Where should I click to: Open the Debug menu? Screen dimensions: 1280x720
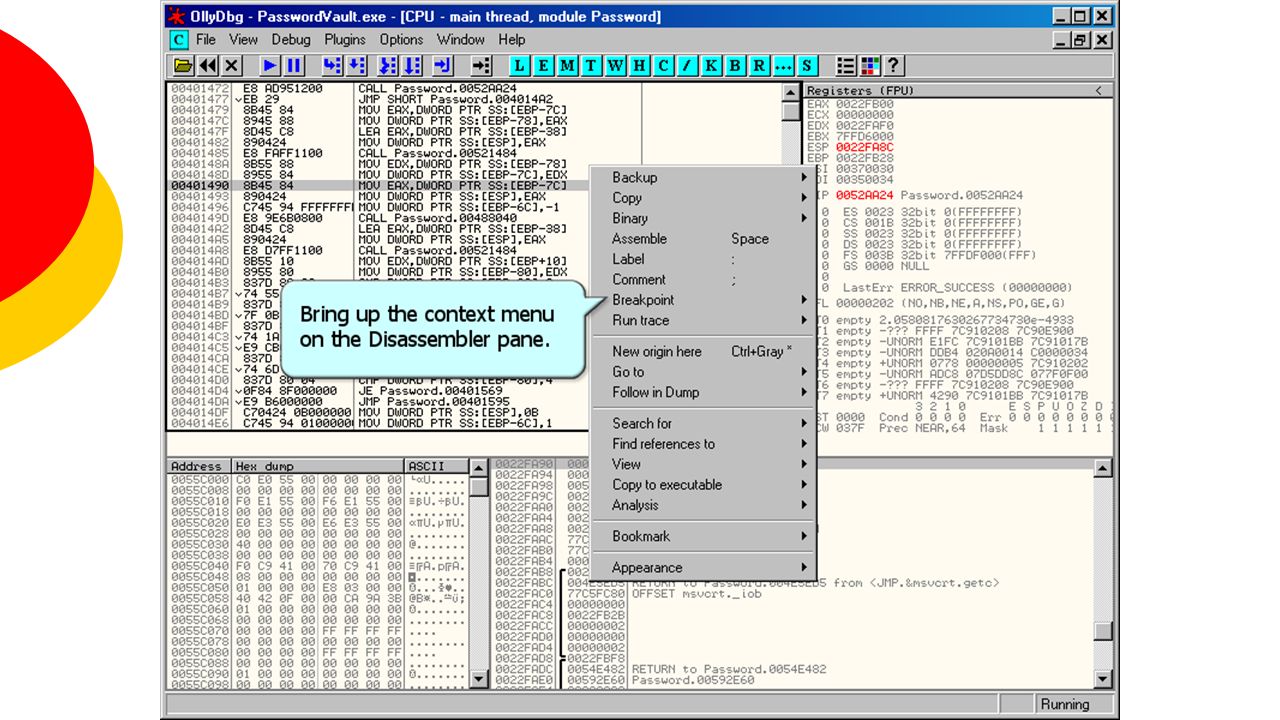pyautogui.click(x=291, y=40)
